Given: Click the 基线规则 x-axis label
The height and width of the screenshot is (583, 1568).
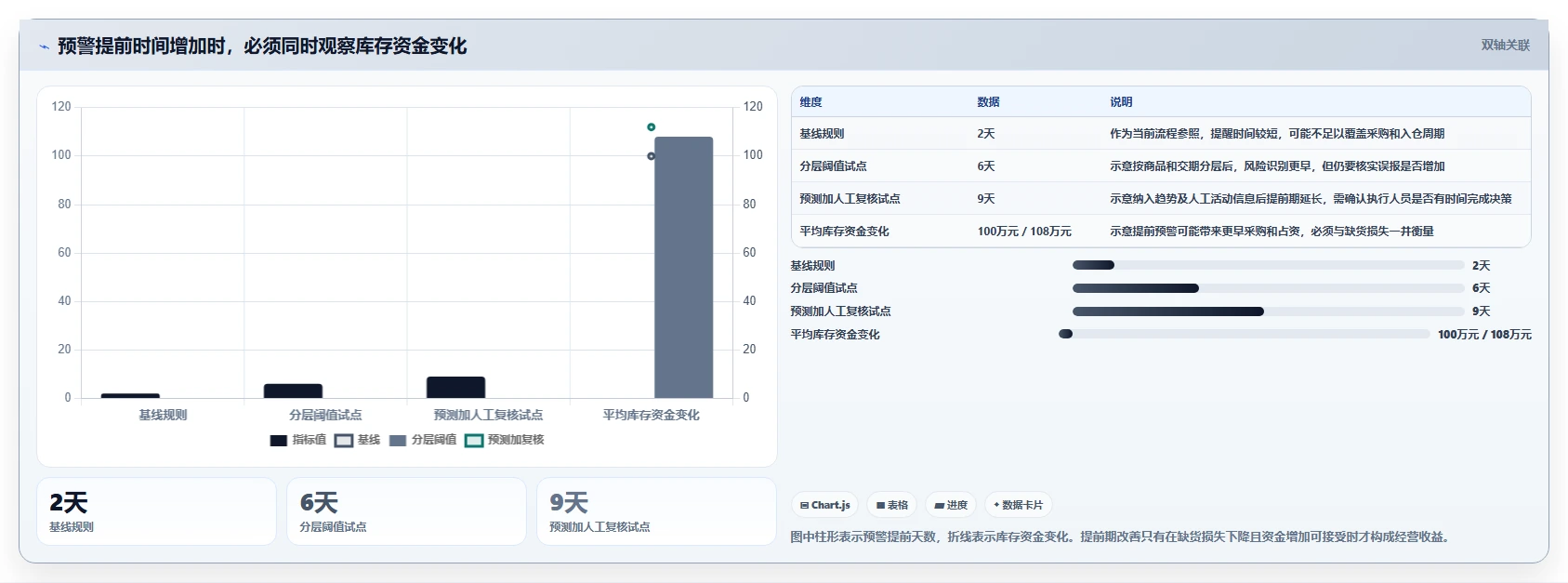Looking at the screenshot, I should [x=163, y=415].
